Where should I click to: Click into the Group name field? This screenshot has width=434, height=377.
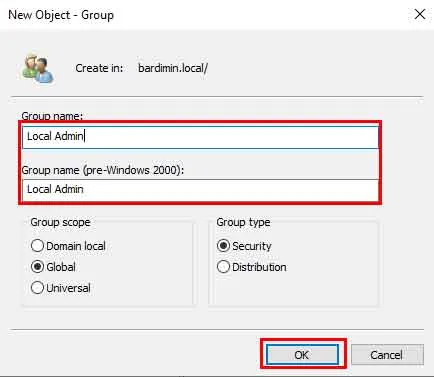click(200, 137)
